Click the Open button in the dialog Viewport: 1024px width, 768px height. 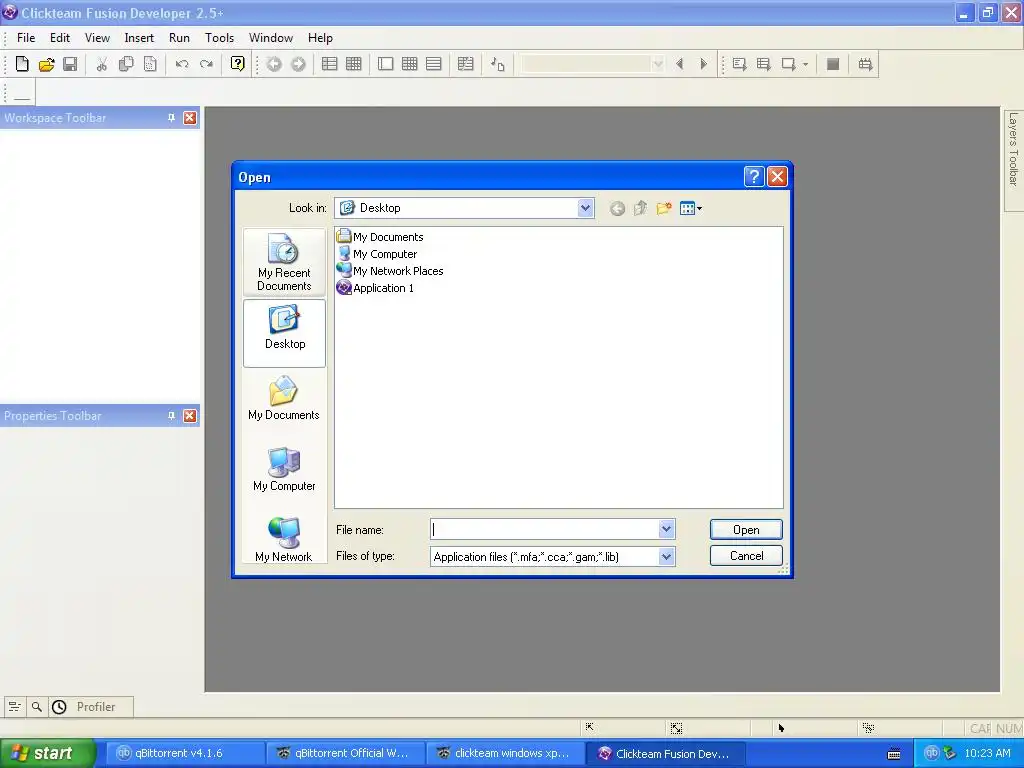pyautogui.click(x=746, y=530)
